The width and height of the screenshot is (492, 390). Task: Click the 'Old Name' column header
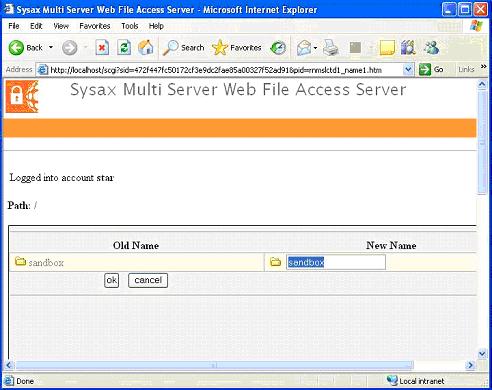click(x=136, y=245)
